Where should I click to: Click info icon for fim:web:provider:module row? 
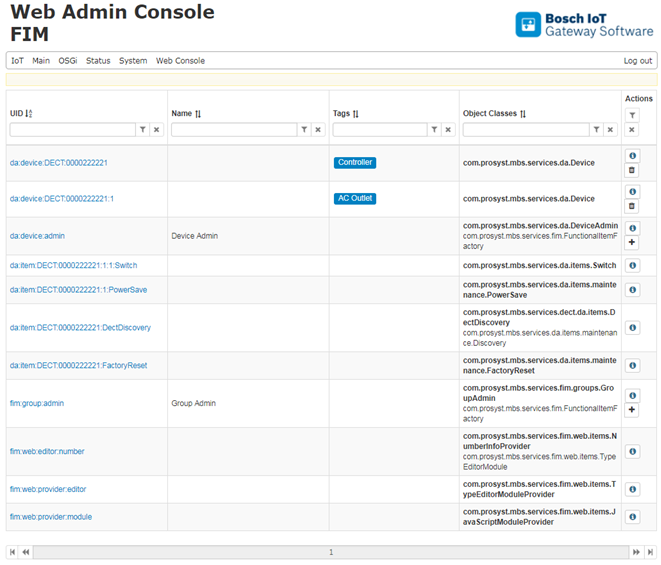point(632,517)
